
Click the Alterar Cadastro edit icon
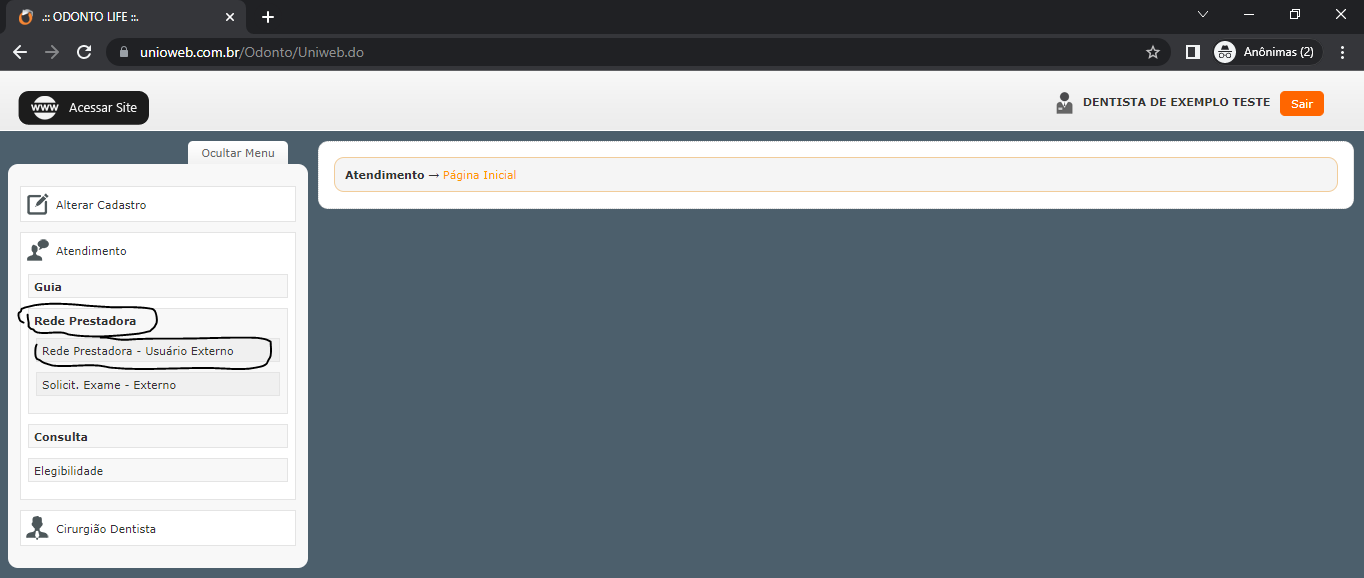click(38, 204)
